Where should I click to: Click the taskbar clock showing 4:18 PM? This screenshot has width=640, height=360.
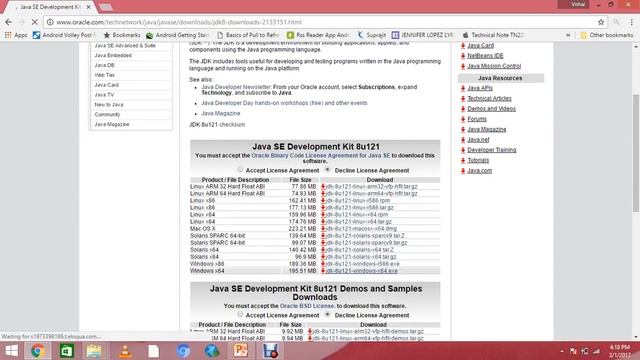pos(620,351)
